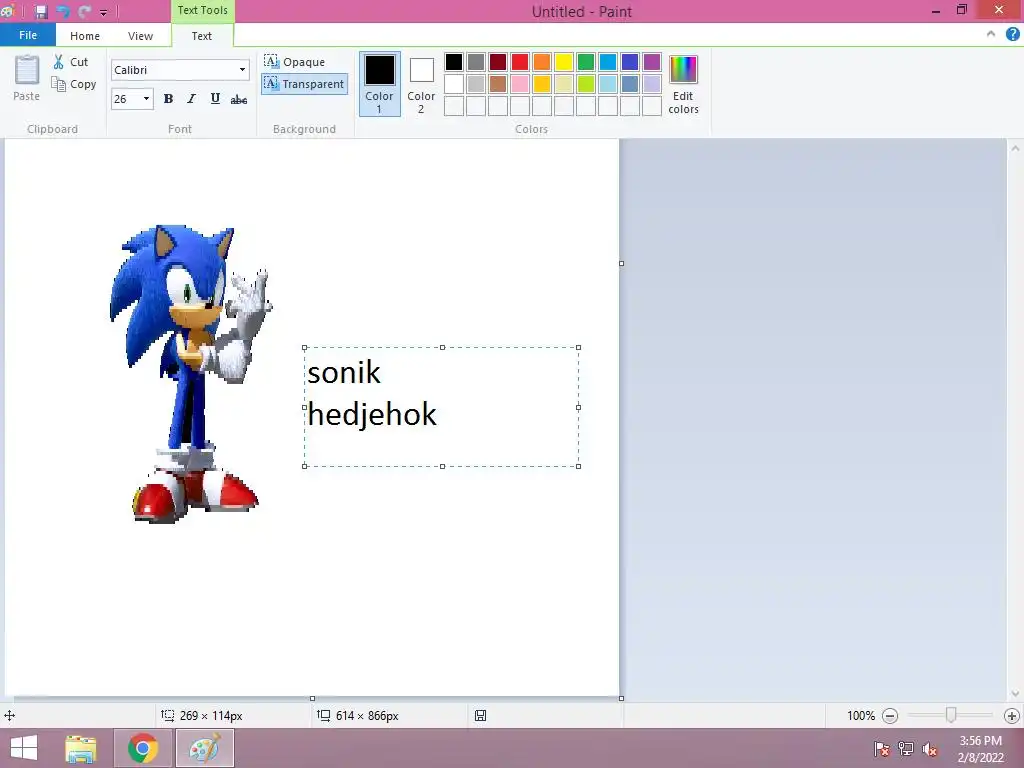The width and height of the screenshot is (1024, 768).
Task: Select Opaque background option
Action: (295, 62)
